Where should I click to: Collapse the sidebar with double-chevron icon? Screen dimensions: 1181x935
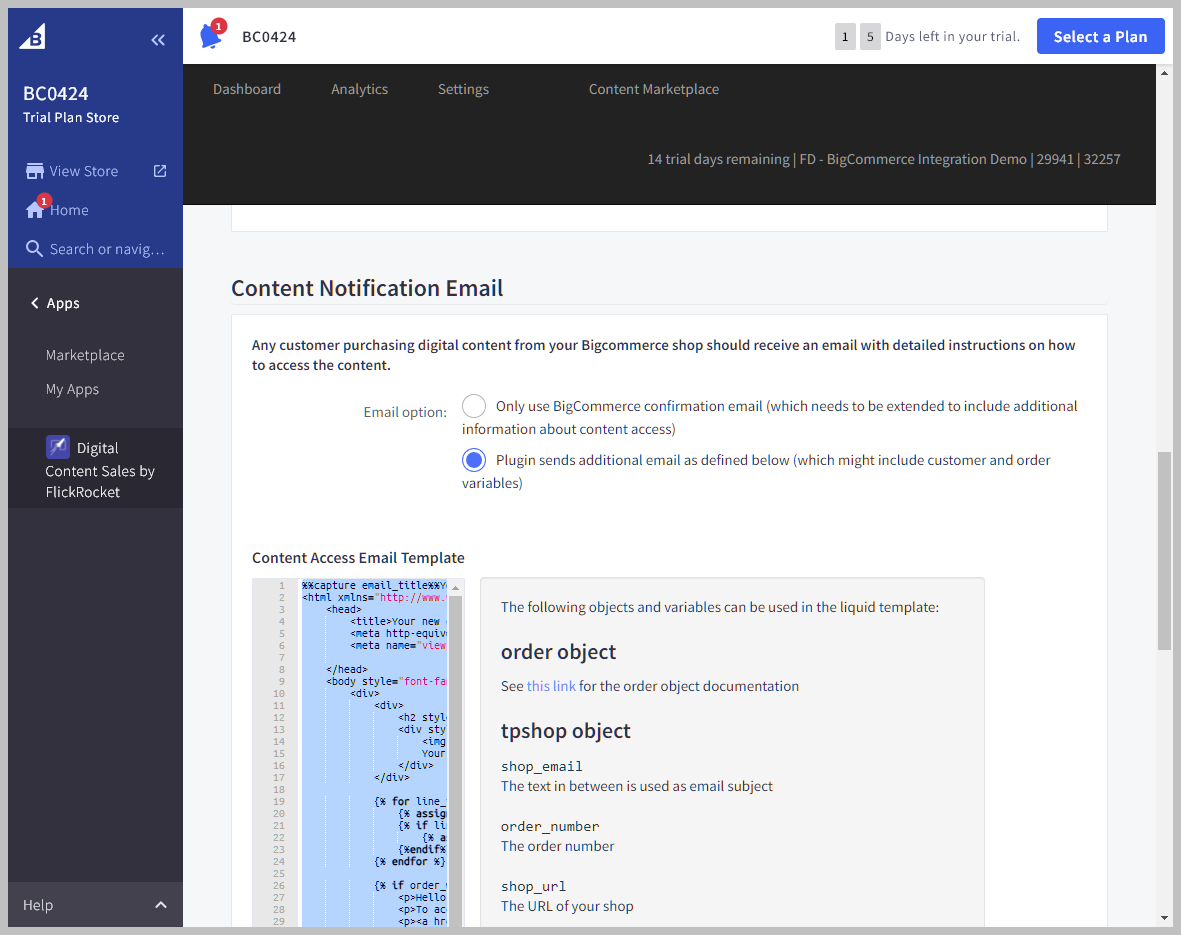pos(158,40)
